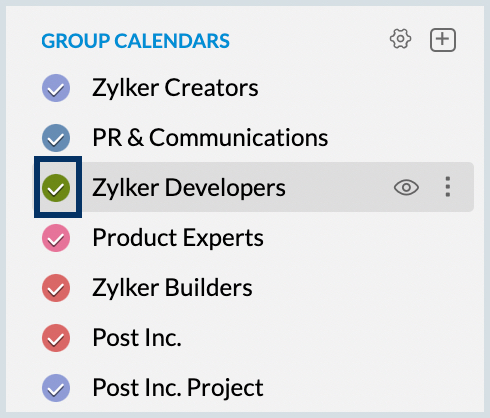Uncheck Post Inc. Project calendar checkmark
This screenshot has width=490, height=418.
[x=56, y=388]
